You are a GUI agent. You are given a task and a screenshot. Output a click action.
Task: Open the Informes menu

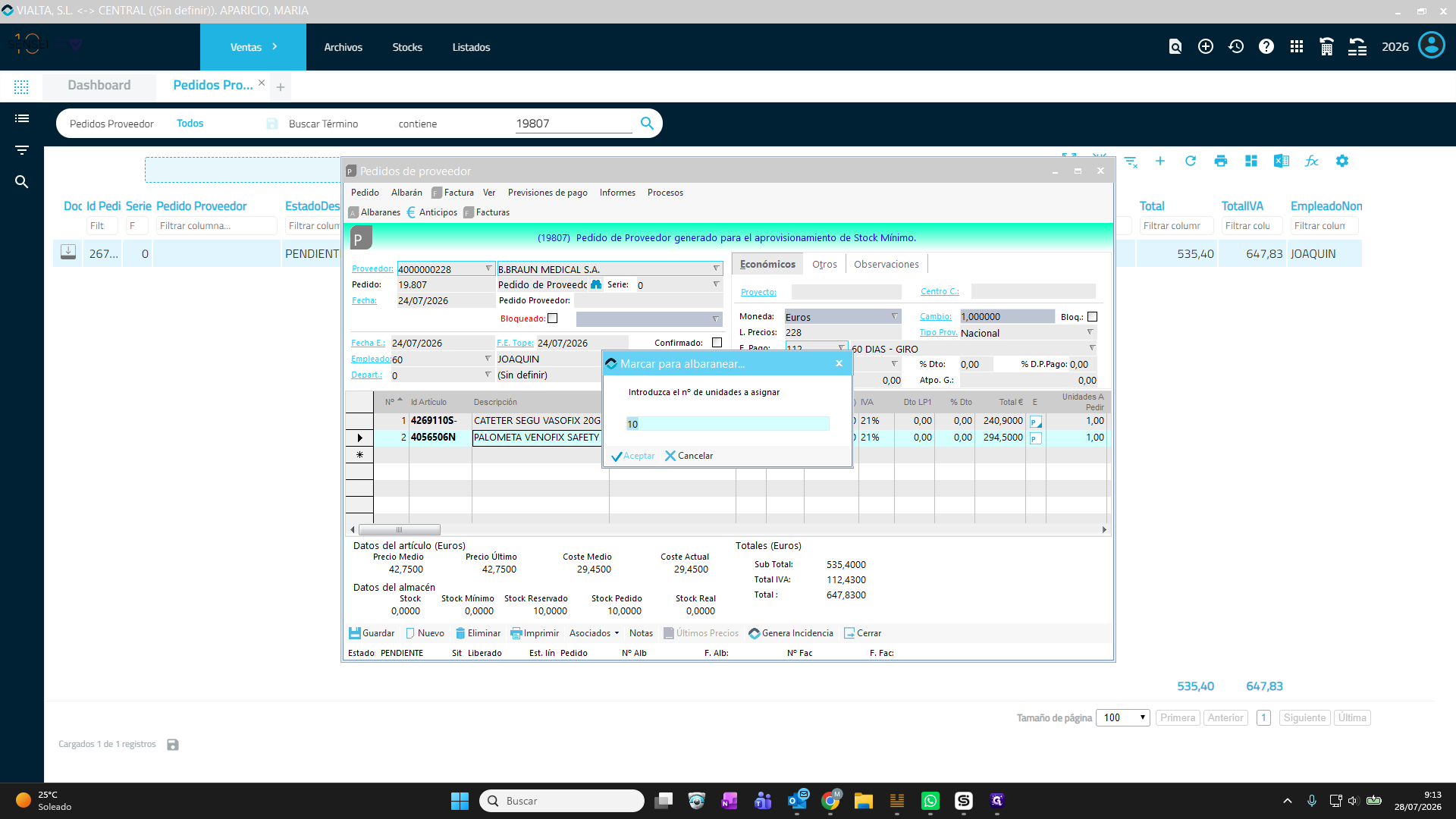pyautogui.click(x=617, y=193)
